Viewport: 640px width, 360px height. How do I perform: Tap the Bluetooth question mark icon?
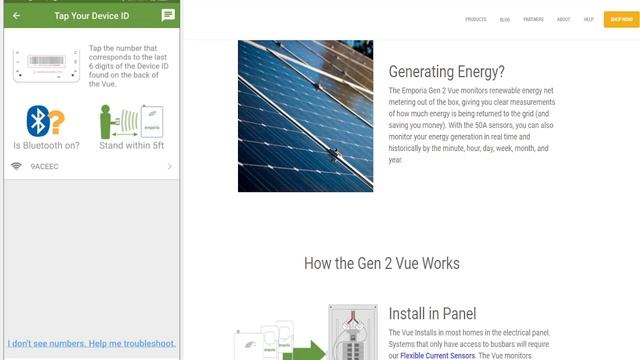[46, 121]
